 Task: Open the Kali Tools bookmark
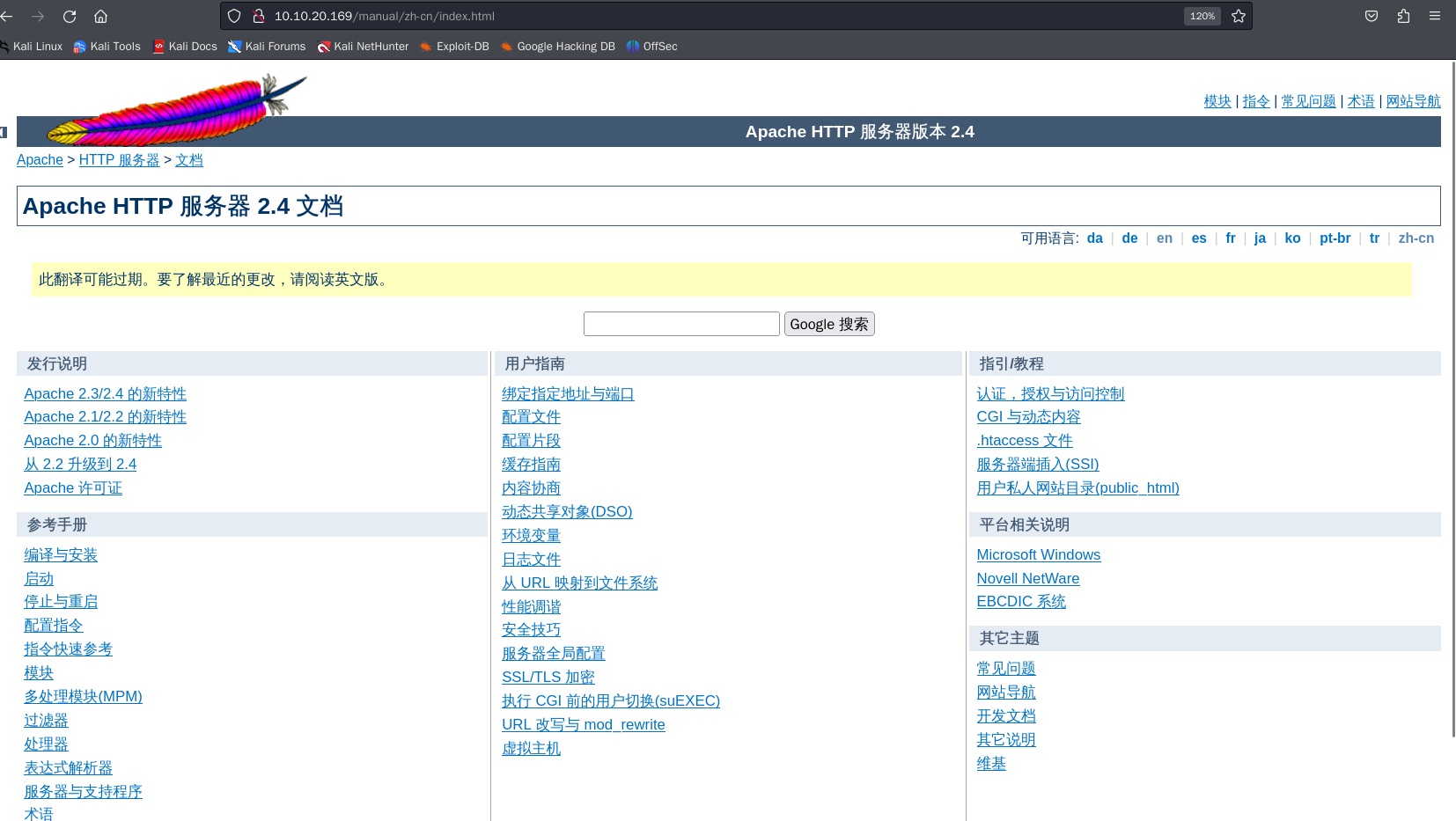coord(107,47)
